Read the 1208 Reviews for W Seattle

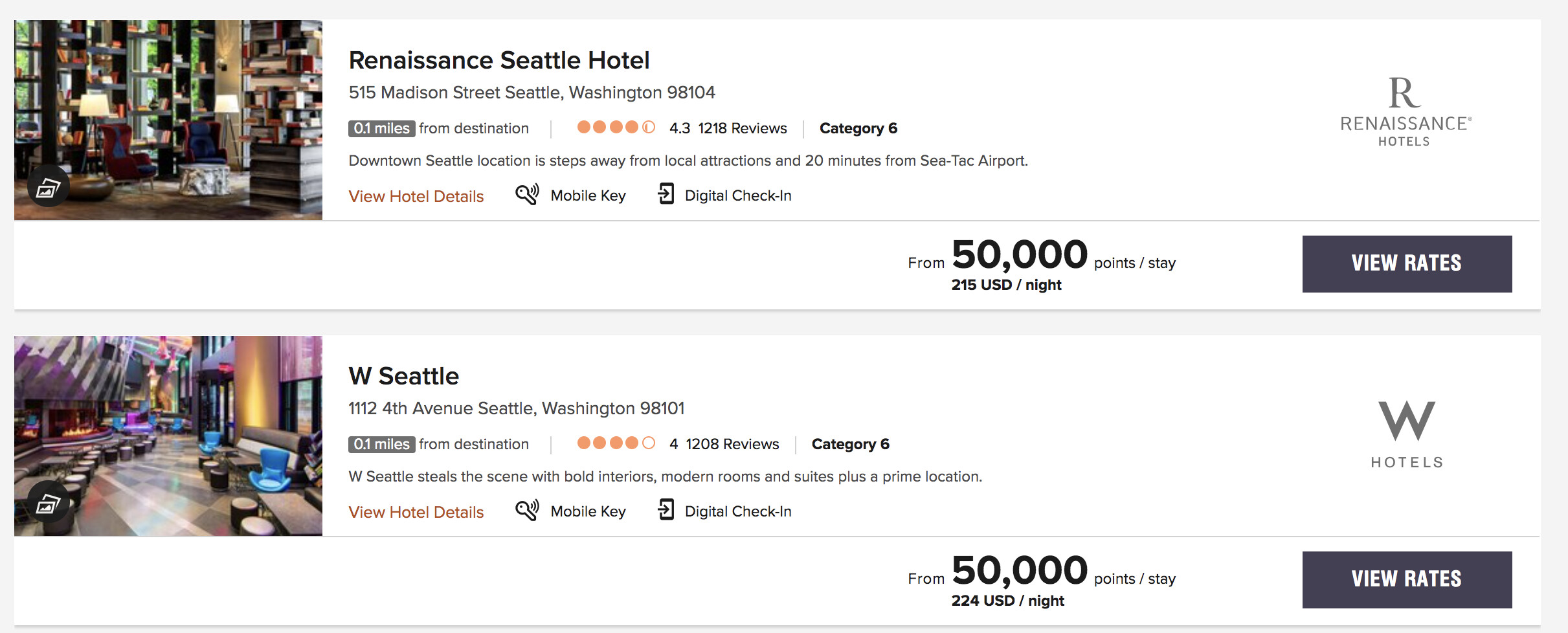(732, 444)
